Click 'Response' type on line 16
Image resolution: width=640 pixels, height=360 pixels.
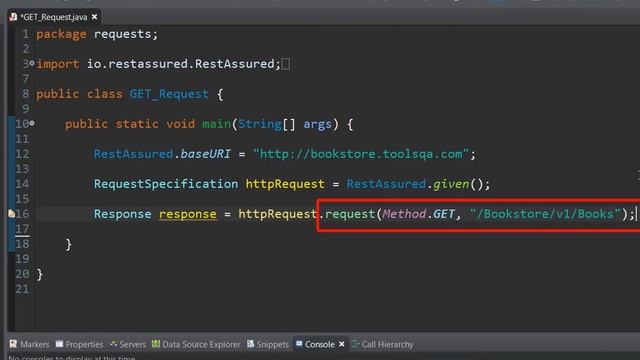pyautogui.click(x=122, y=214)
